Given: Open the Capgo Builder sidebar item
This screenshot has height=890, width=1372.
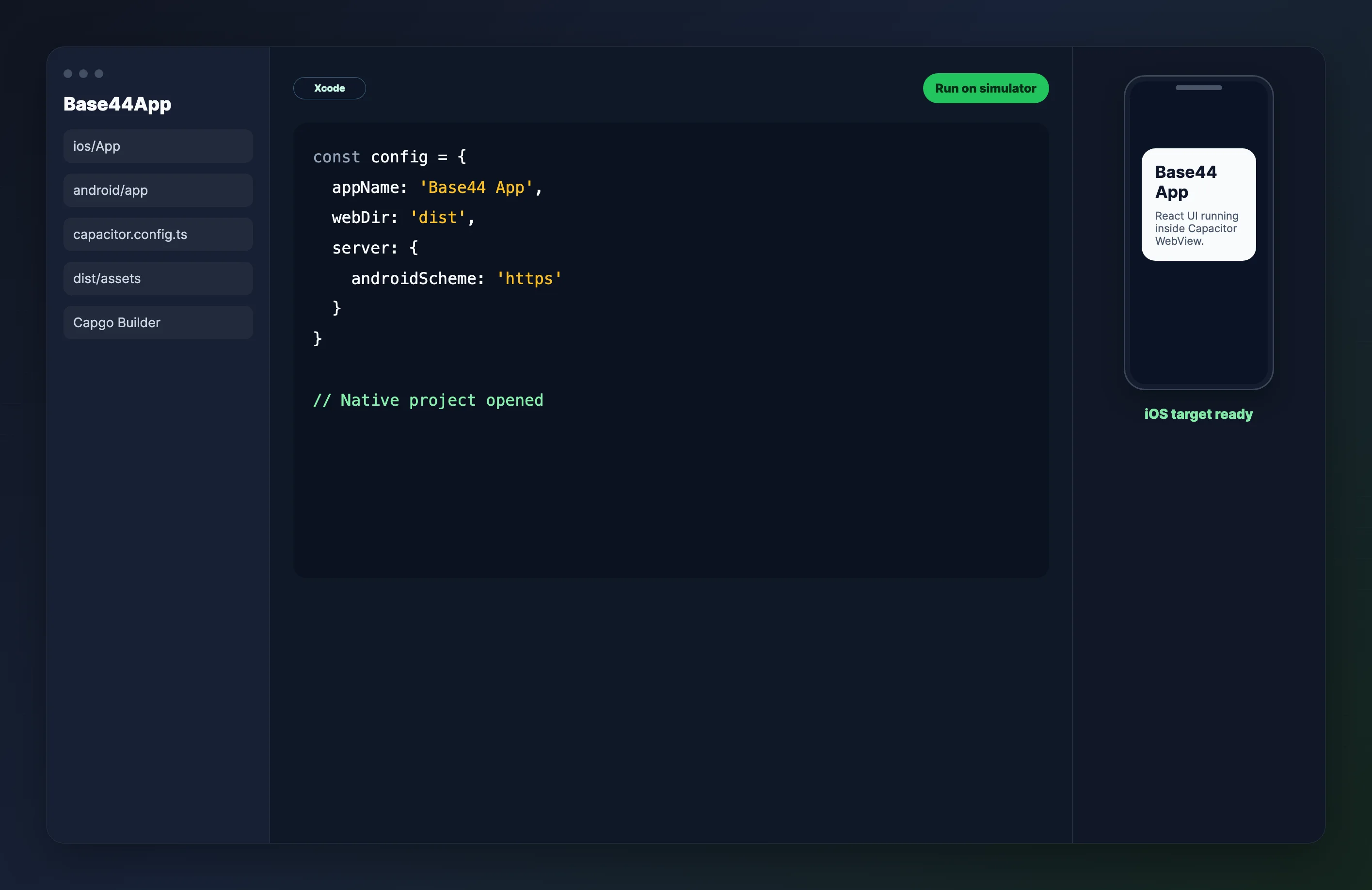Looking at the screenshot, I should click(158, 323).
